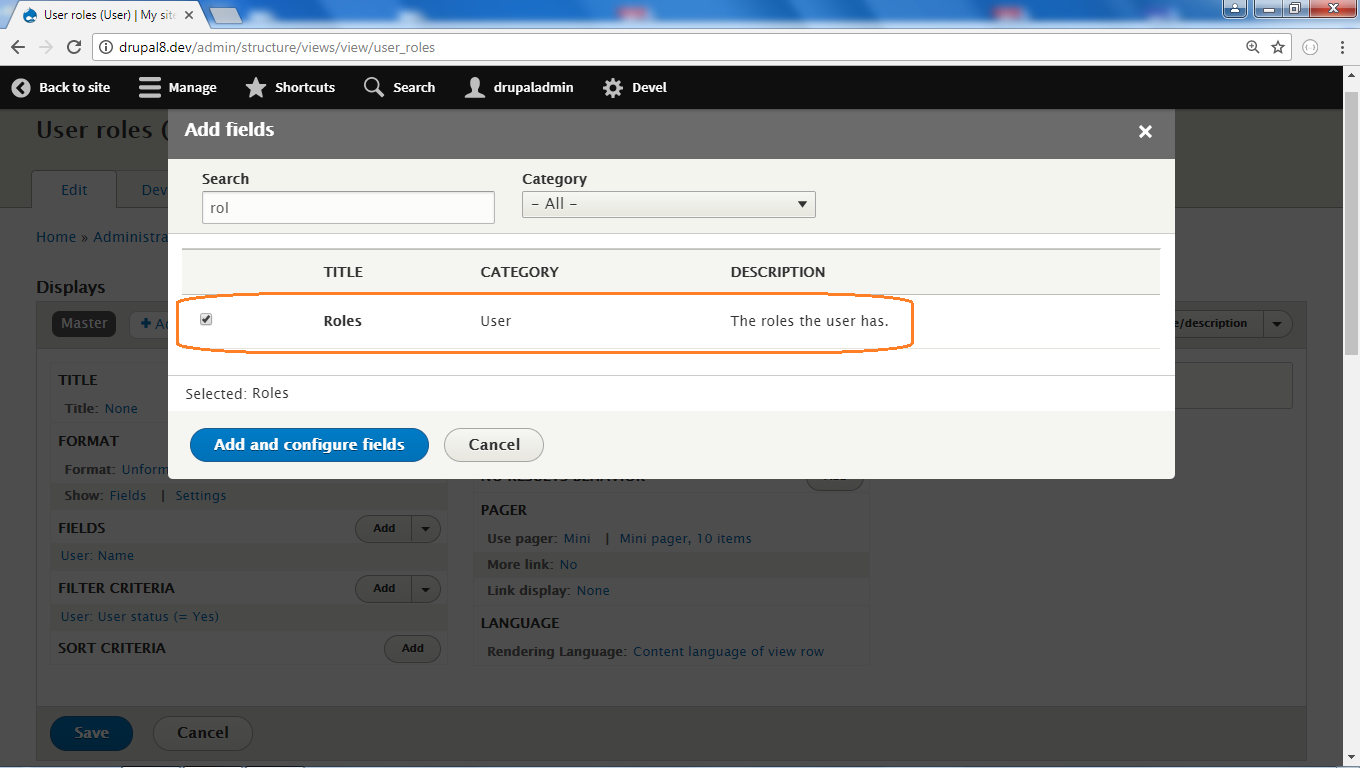Save the view
This screenshot has height=768, width=1360.
tap(91, 733)
